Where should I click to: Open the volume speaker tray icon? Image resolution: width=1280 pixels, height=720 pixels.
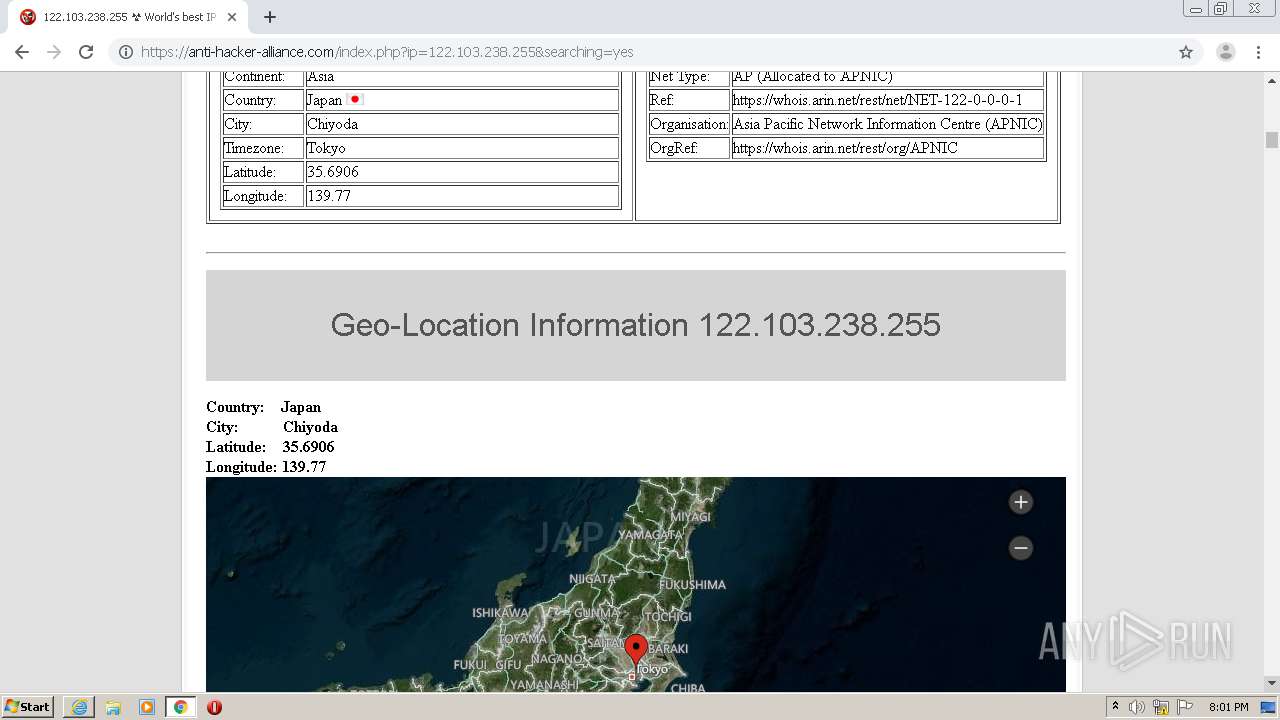1136,707
